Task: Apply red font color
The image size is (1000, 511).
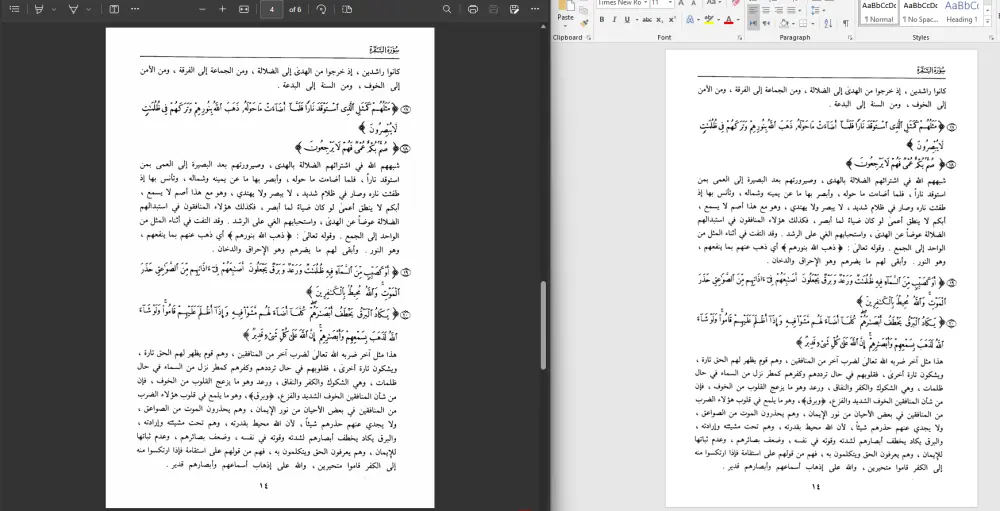Action: pos(728,20)
